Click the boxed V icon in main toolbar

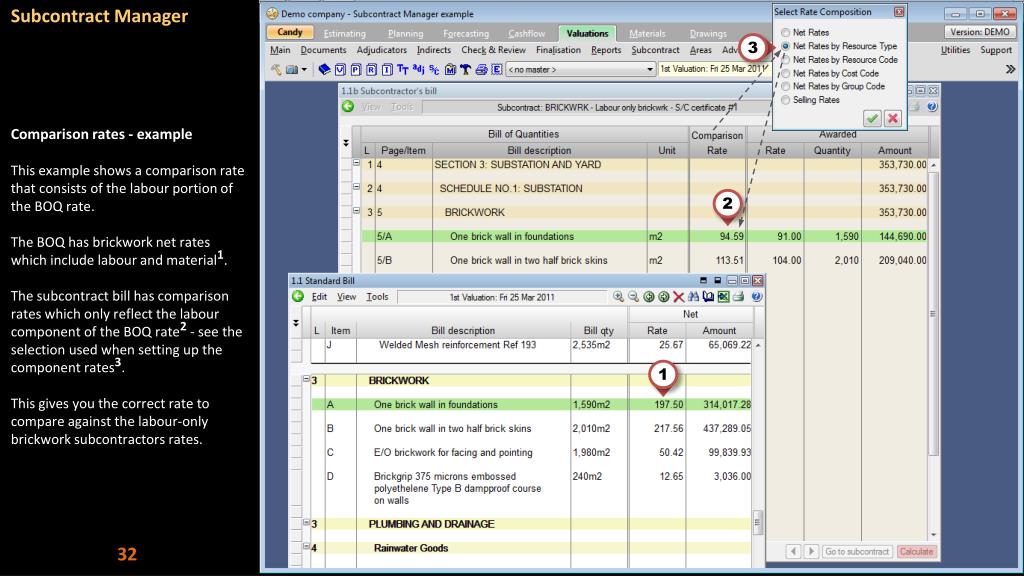click(340, 69)
